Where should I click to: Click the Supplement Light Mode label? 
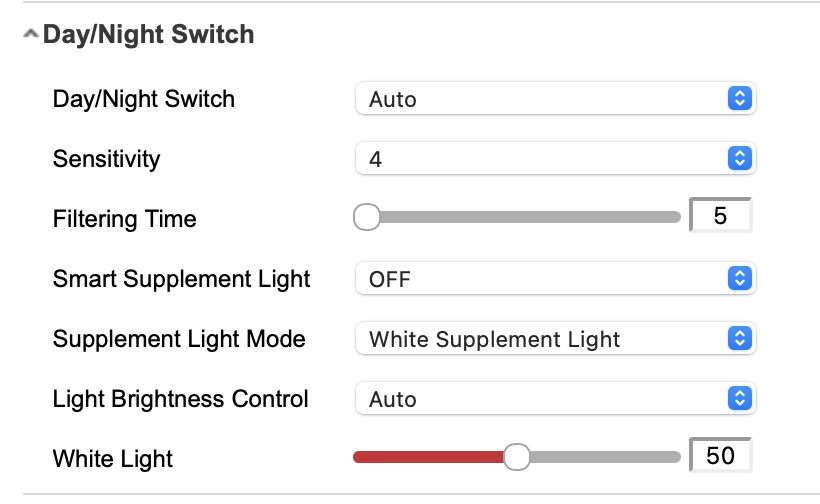179,339
